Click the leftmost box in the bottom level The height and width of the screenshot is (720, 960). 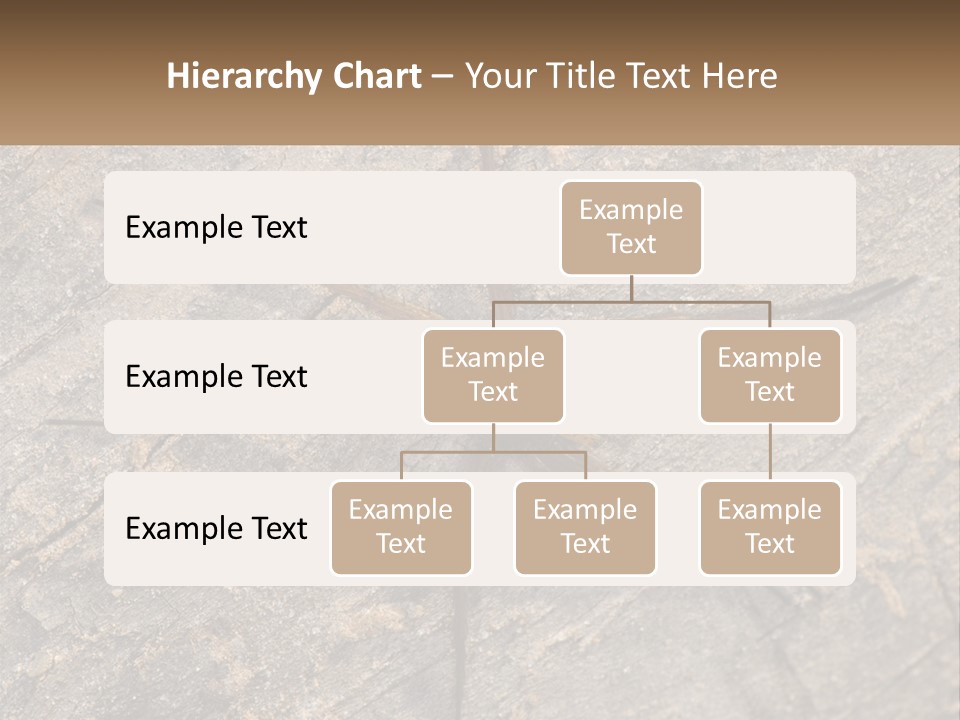pyautogui.click(x=401, y=527)
